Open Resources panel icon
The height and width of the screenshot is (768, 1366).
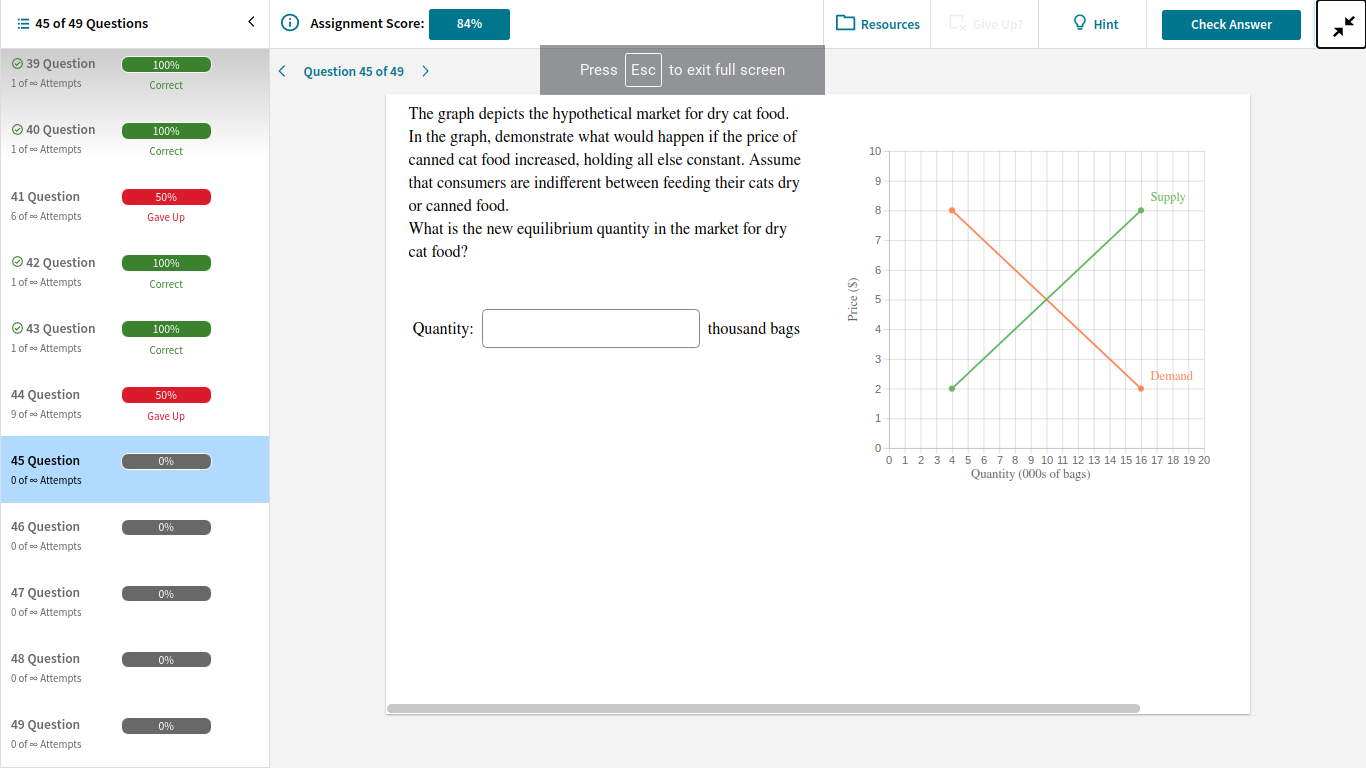click(x=846, y=23)
